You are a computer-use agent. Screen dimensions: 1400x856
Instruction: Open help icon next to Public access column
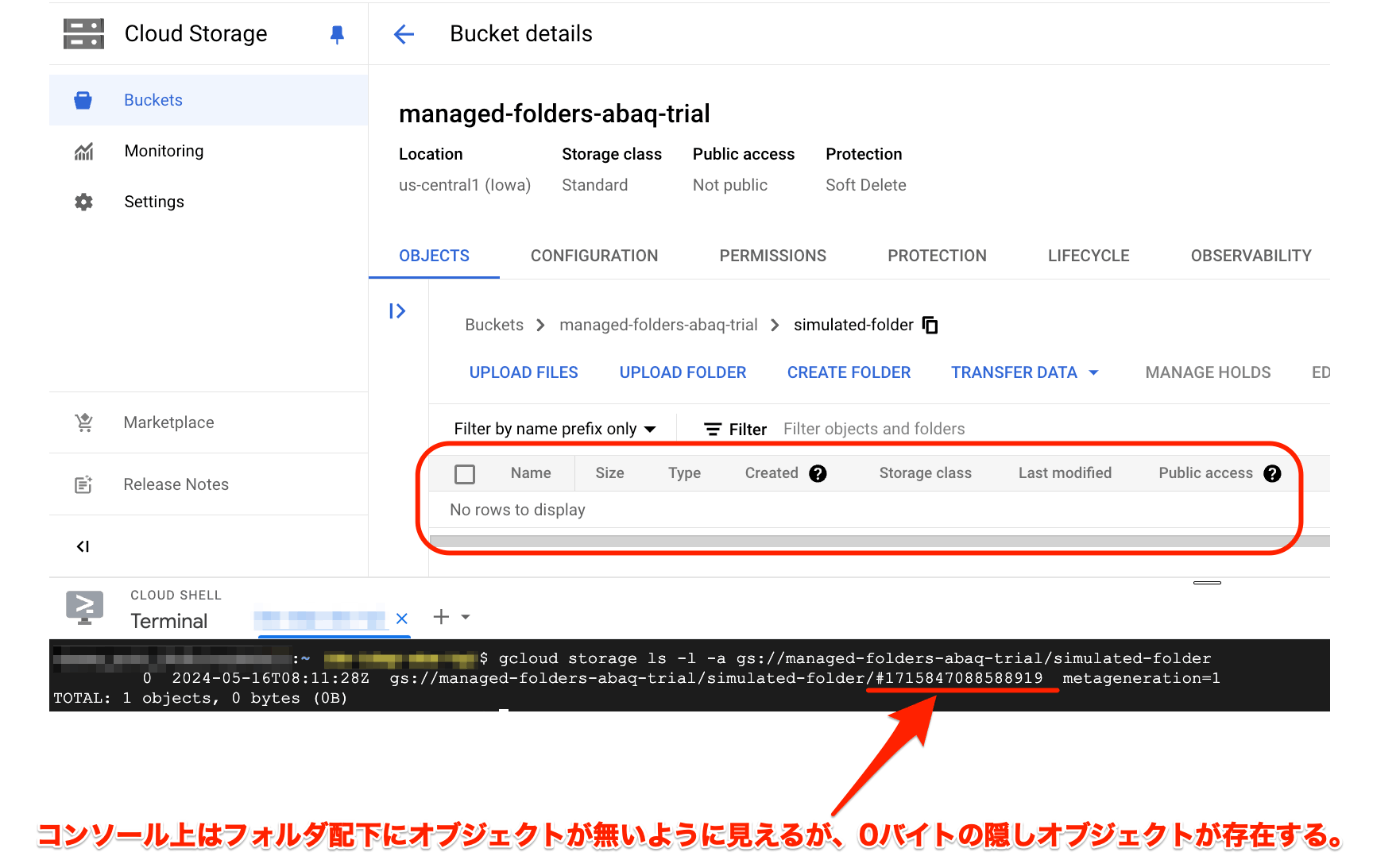pos(1272,474)
